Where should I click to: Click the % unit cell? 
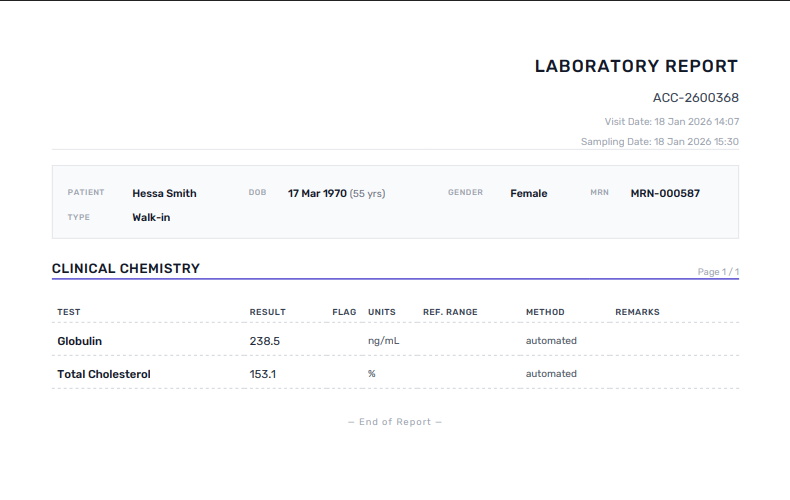(x=372, y=373)
